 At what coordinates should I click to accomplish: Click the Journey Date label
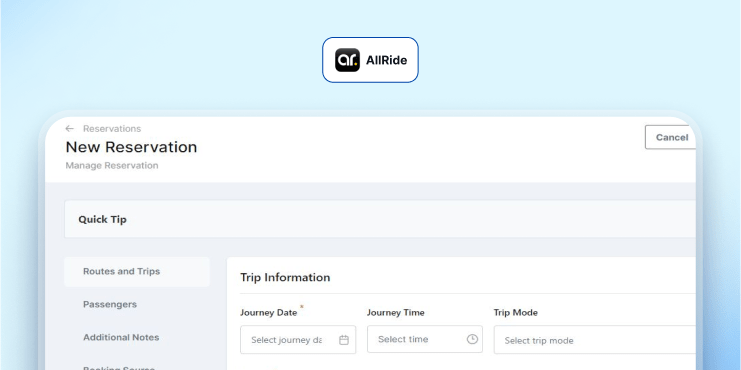[x=268, y=313]
